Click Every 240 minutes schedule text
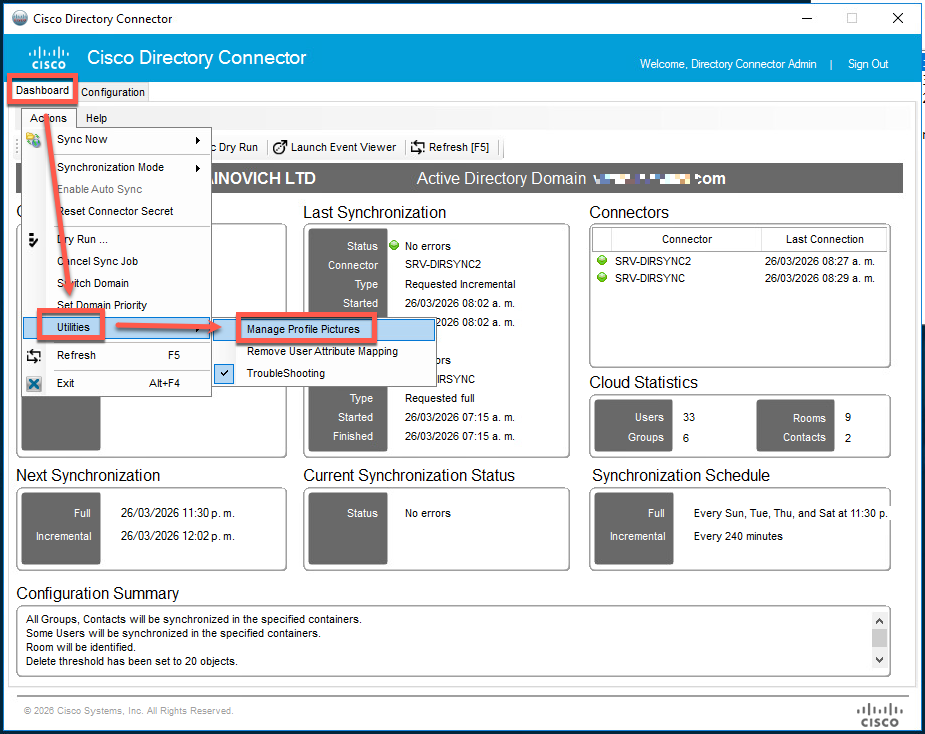Screen dimensions: 925x734 738,536
